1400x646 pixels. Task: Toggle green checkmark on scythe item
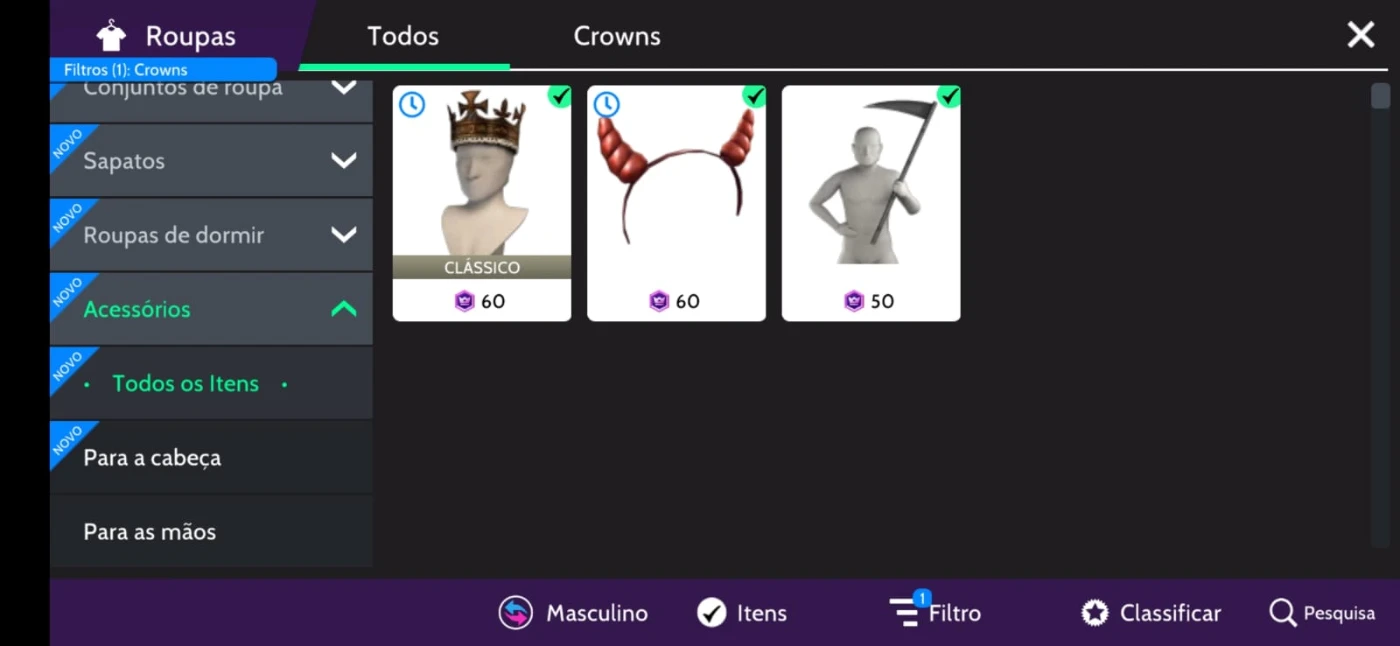948,97
